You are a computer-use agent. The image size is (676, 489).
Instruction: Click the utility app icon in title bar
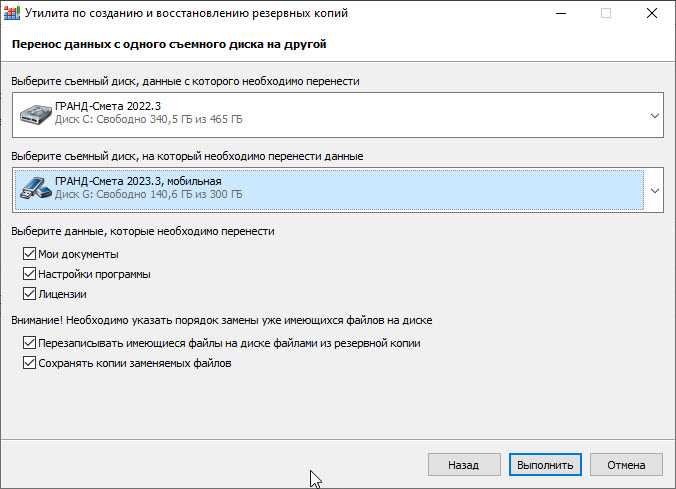click(x=13, y=14)
